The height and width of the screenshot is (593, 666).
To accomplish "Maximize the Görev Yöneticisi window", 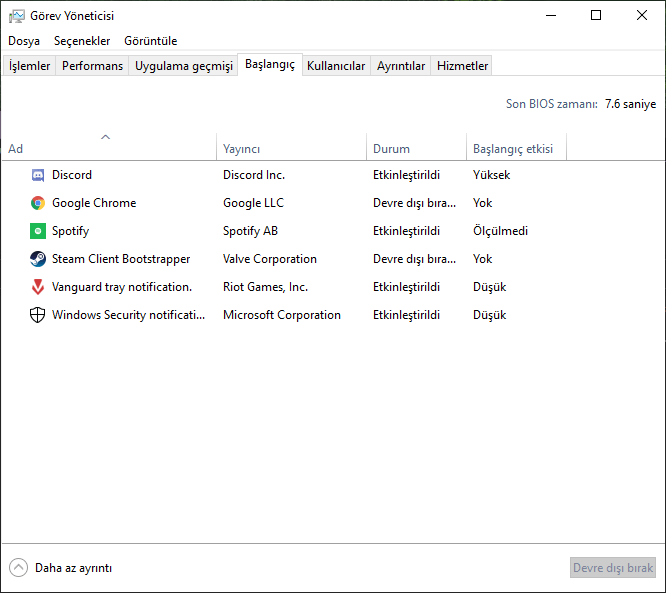I will [596, 16].
